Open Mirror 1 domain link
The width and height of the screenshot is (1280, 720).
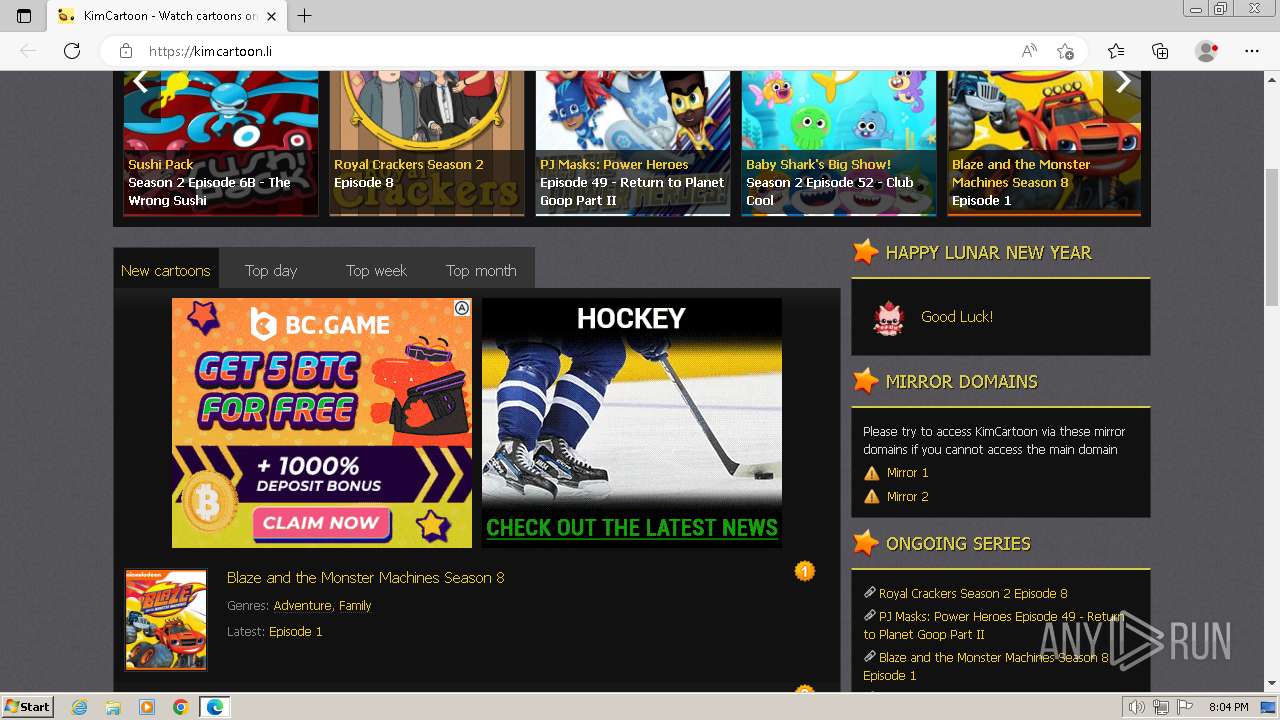point(907,472)
